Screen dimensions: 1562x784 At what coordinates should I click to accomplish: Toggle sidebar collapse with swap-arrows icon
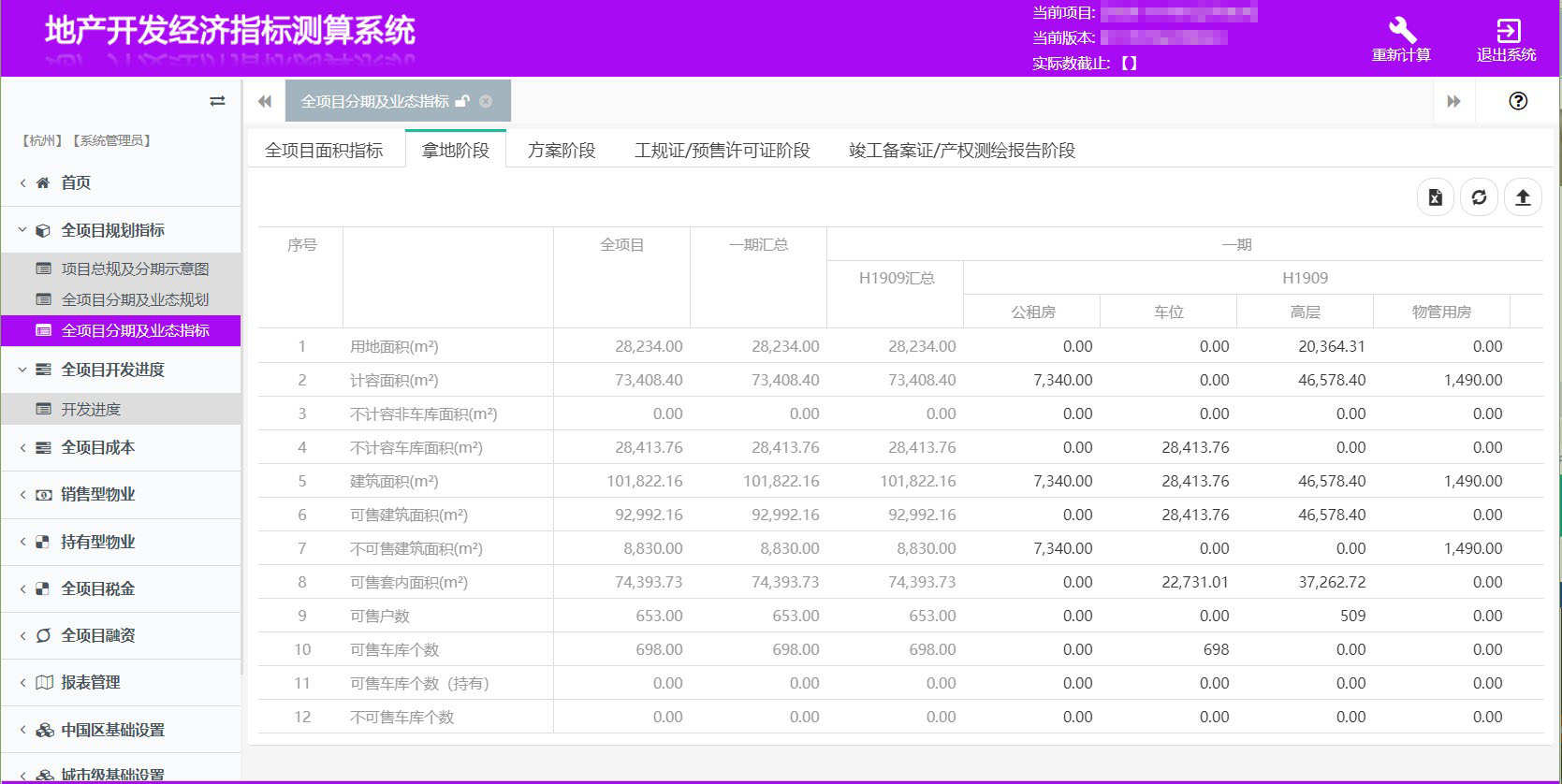click(x=217, y=101)
